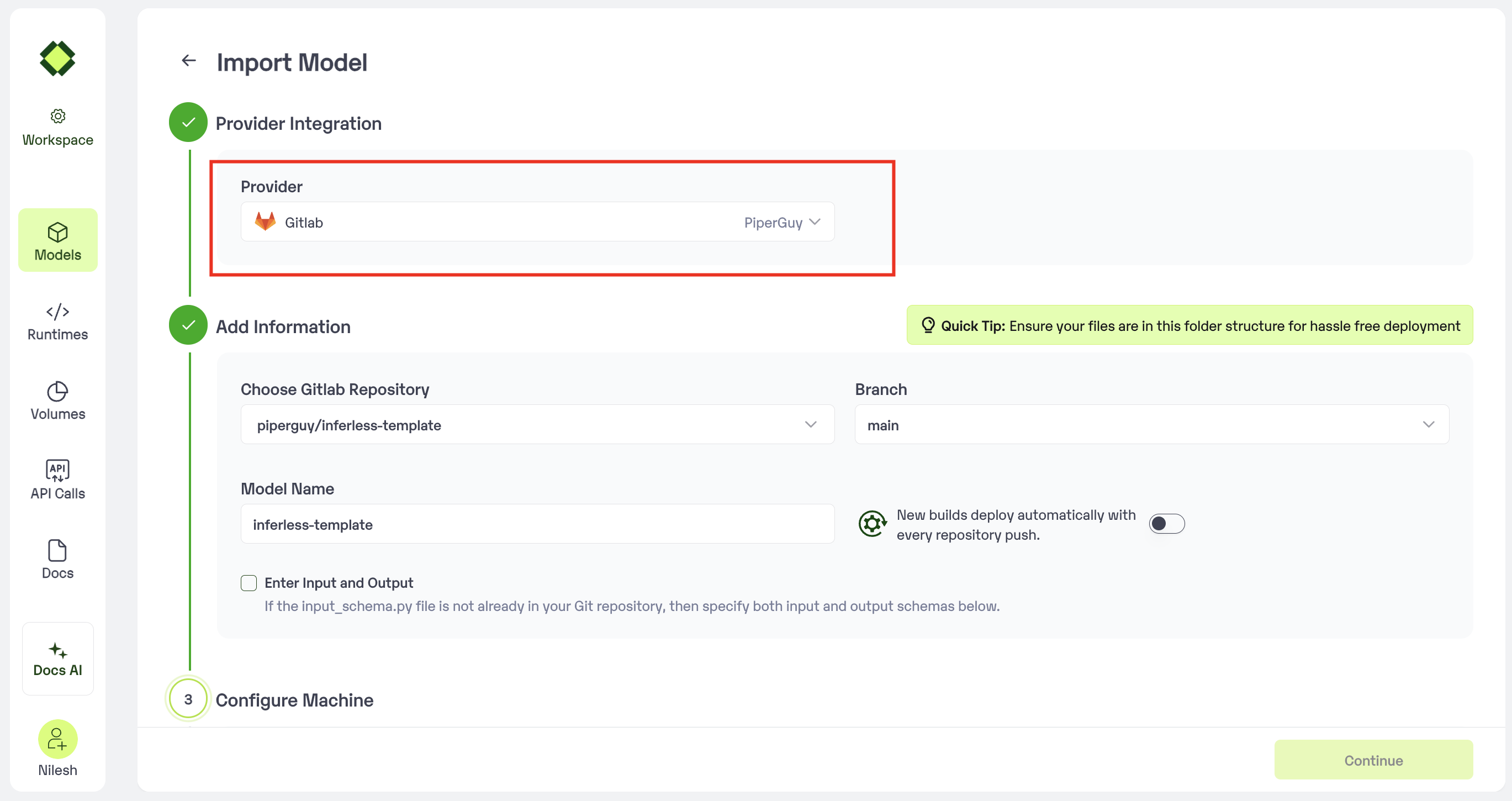1512x801 pixels.
Task: Click the Import Model page title
Action: click(x=292, y=62)
